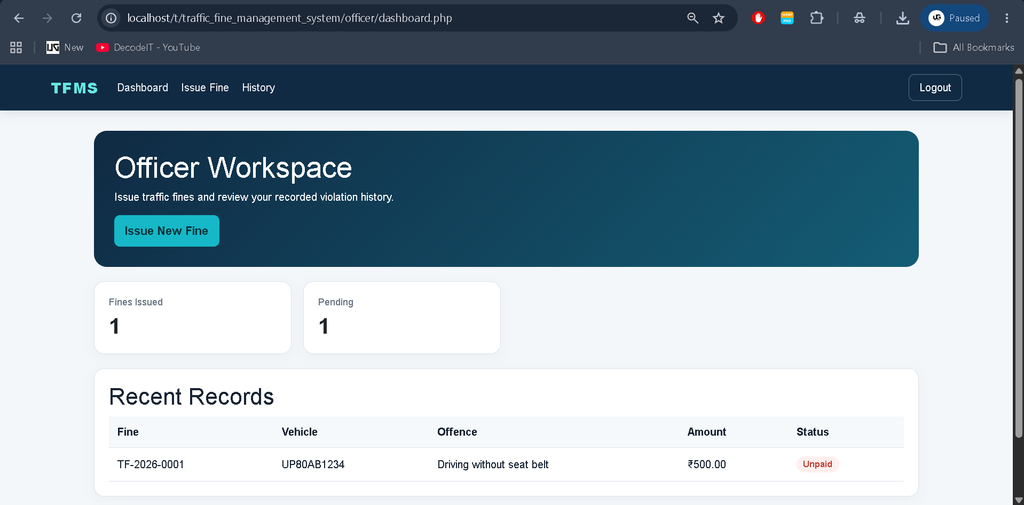Click the Fines Issued stat card

pyautogui.click(x=193, y=318)
